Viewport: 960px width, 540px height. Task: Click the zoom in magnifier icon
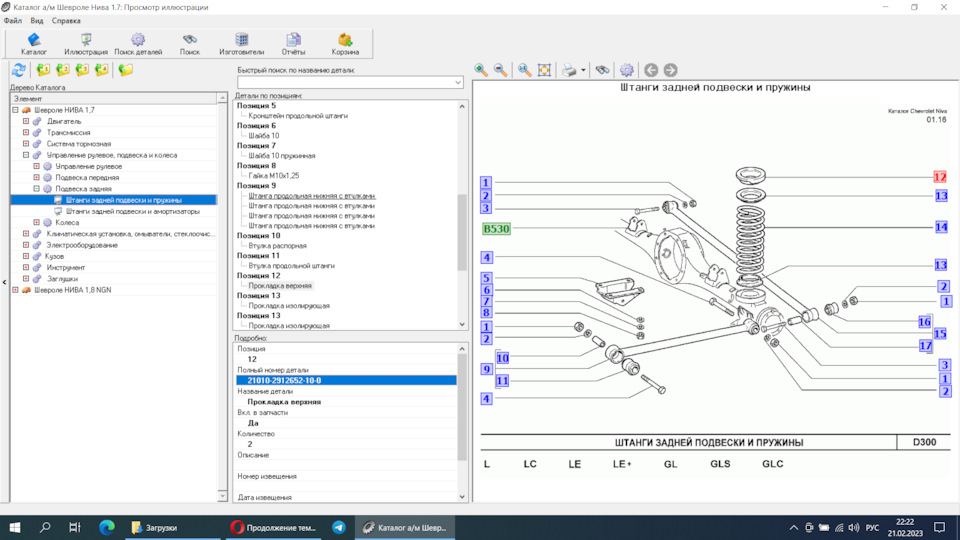[481, 70]
